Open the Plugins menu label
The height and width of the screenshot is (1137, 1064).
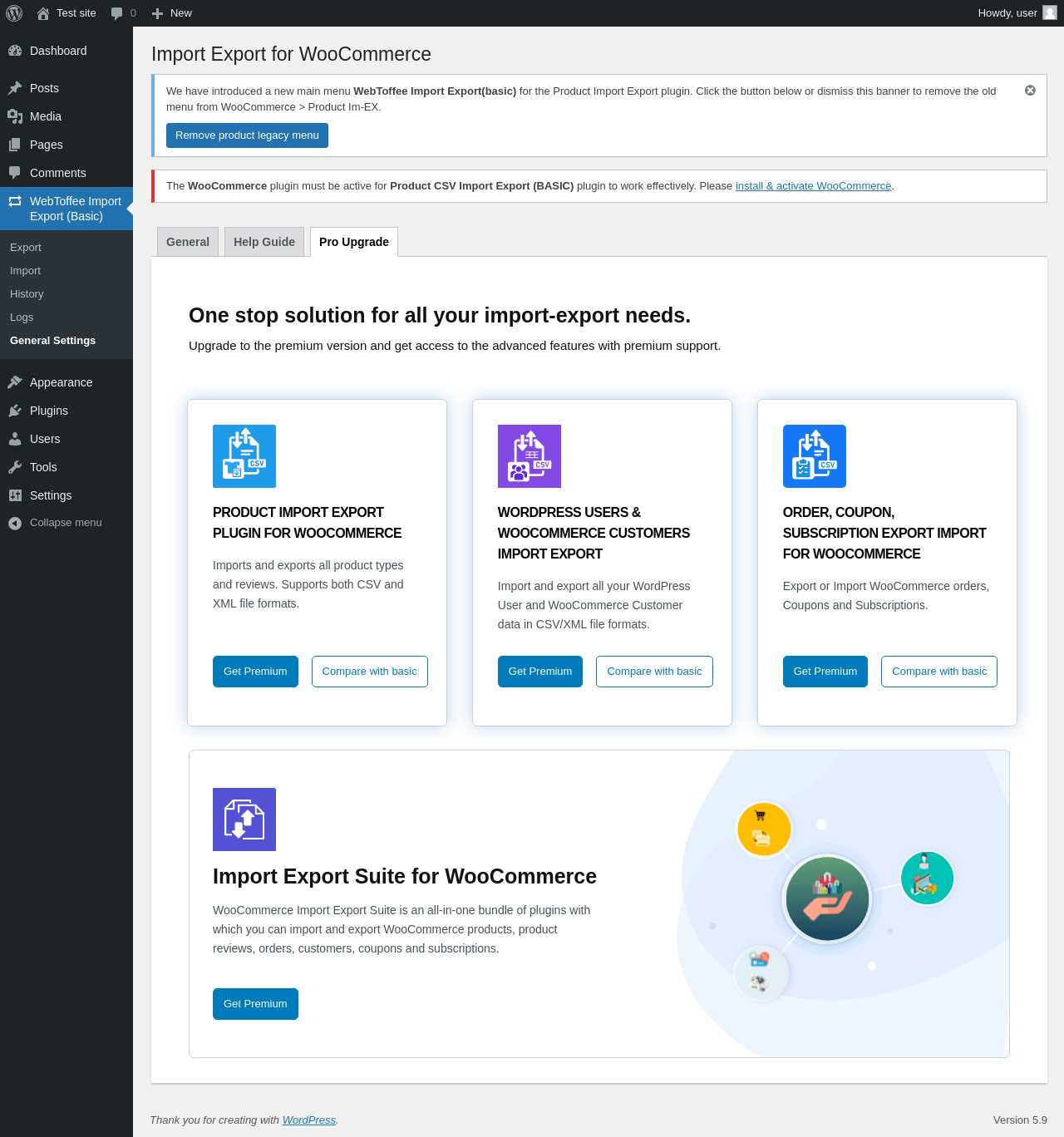(x=49, y=411)
